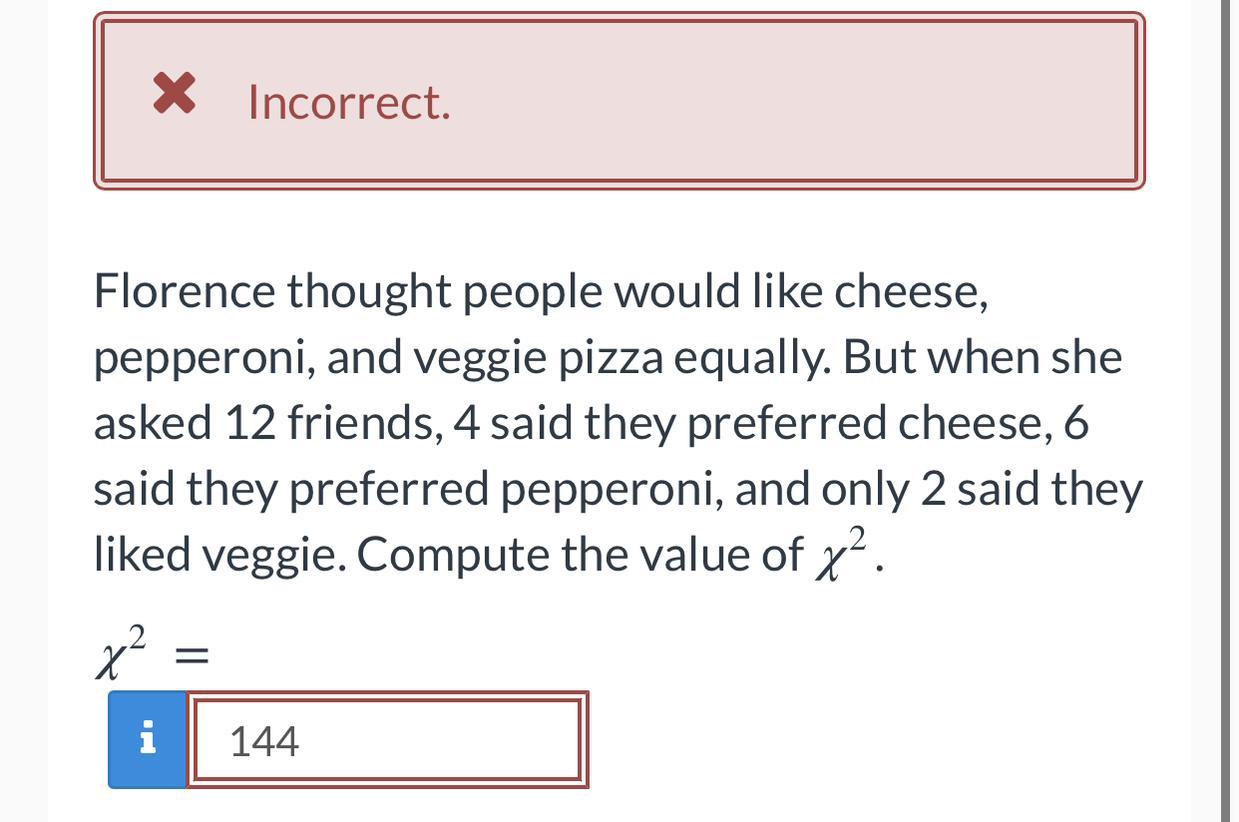
Task: Click the chi-squared label above the answer box
Action: 121,654
